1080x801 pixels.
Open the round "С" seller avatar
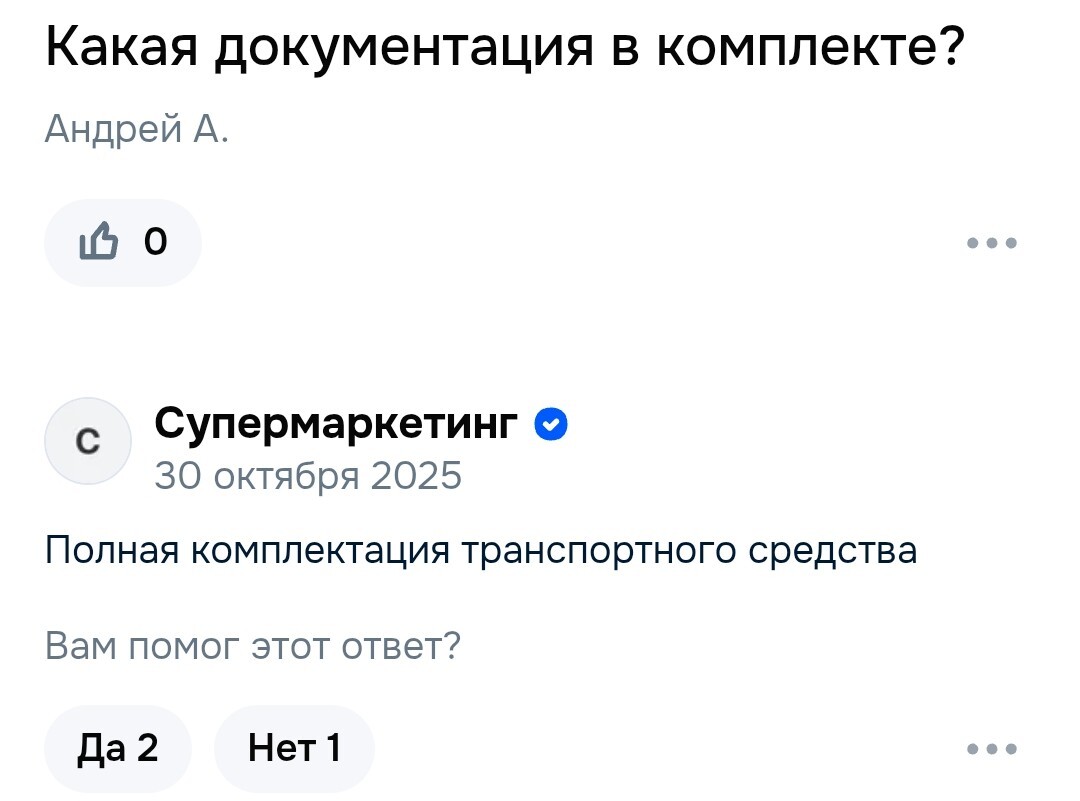88,441
